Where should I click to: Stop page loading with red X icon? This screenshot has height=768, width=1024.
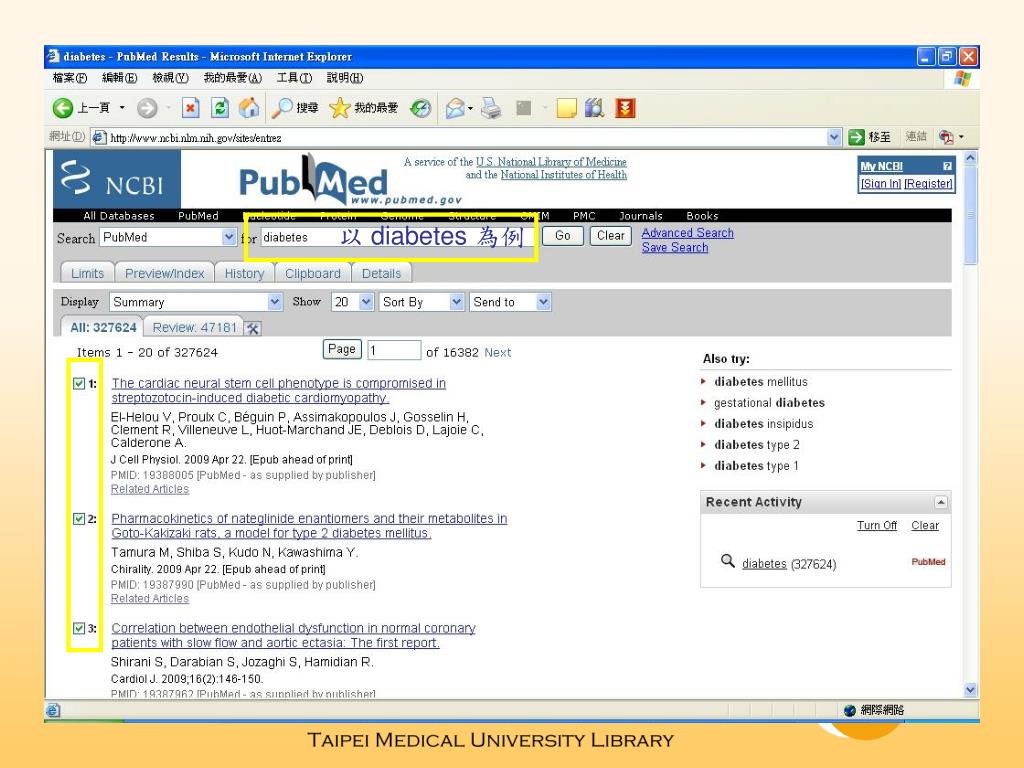coord(190,108)
